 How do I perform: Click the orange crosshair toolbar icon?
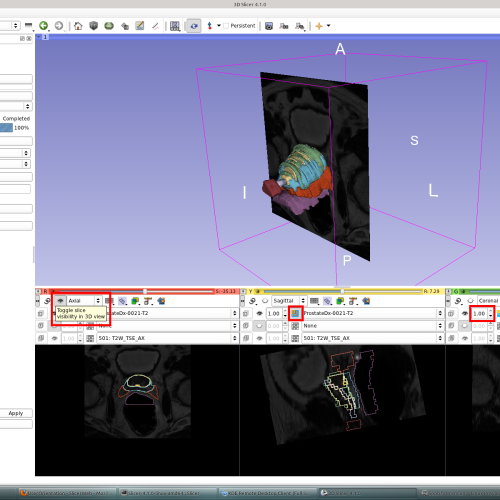319,26
